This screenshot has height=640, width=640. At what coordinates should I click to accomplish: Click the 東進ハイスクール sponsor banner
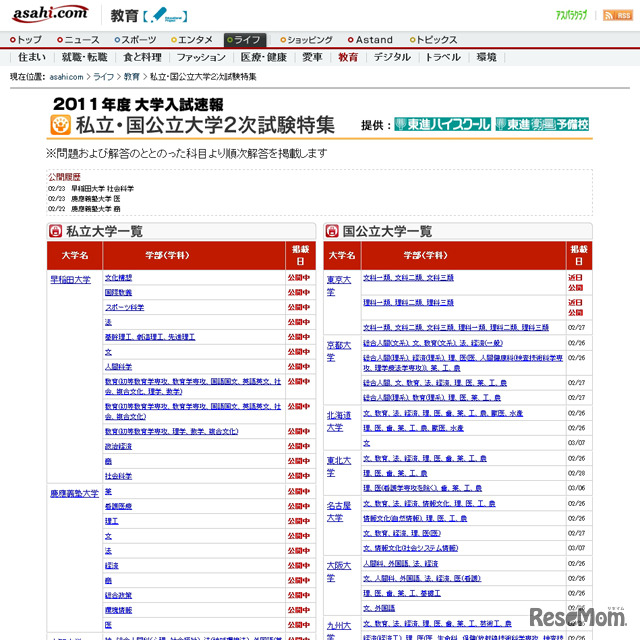click(442, 124)
